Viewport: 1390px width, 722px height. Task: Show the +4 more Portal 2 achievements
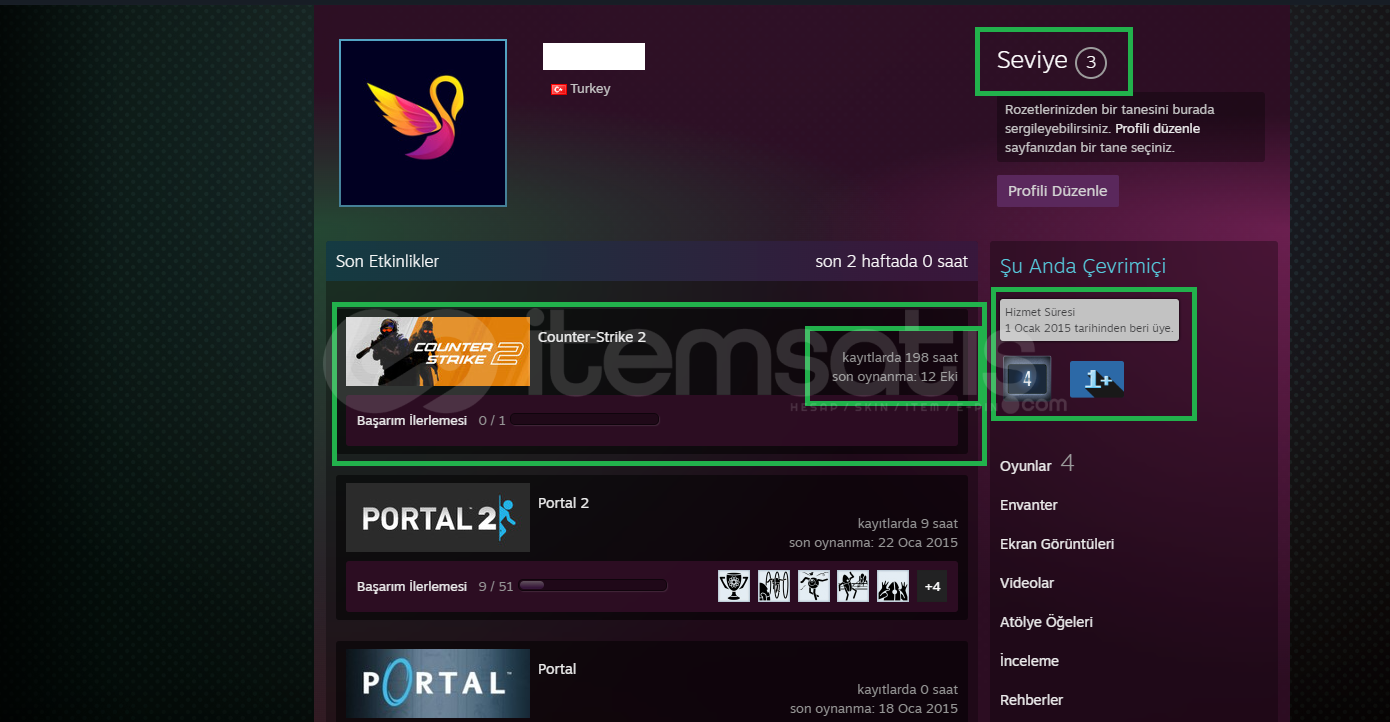pyautogui.click(x=932, y=586)
